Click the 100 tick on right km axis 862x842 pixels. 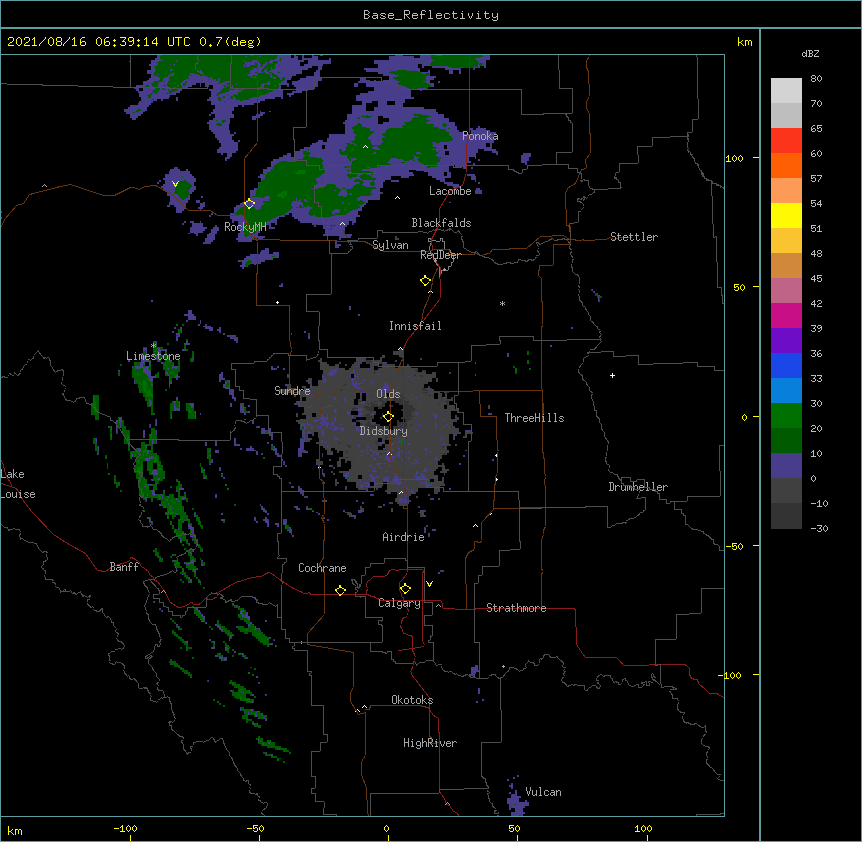click(x=734, y=158)
